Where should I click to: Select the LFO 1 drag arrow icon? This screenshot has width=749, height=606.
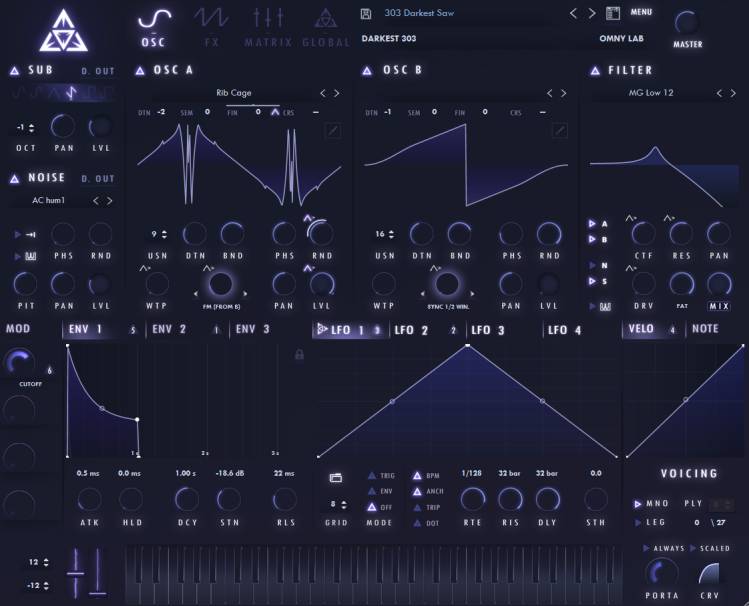tap(322, 329)
